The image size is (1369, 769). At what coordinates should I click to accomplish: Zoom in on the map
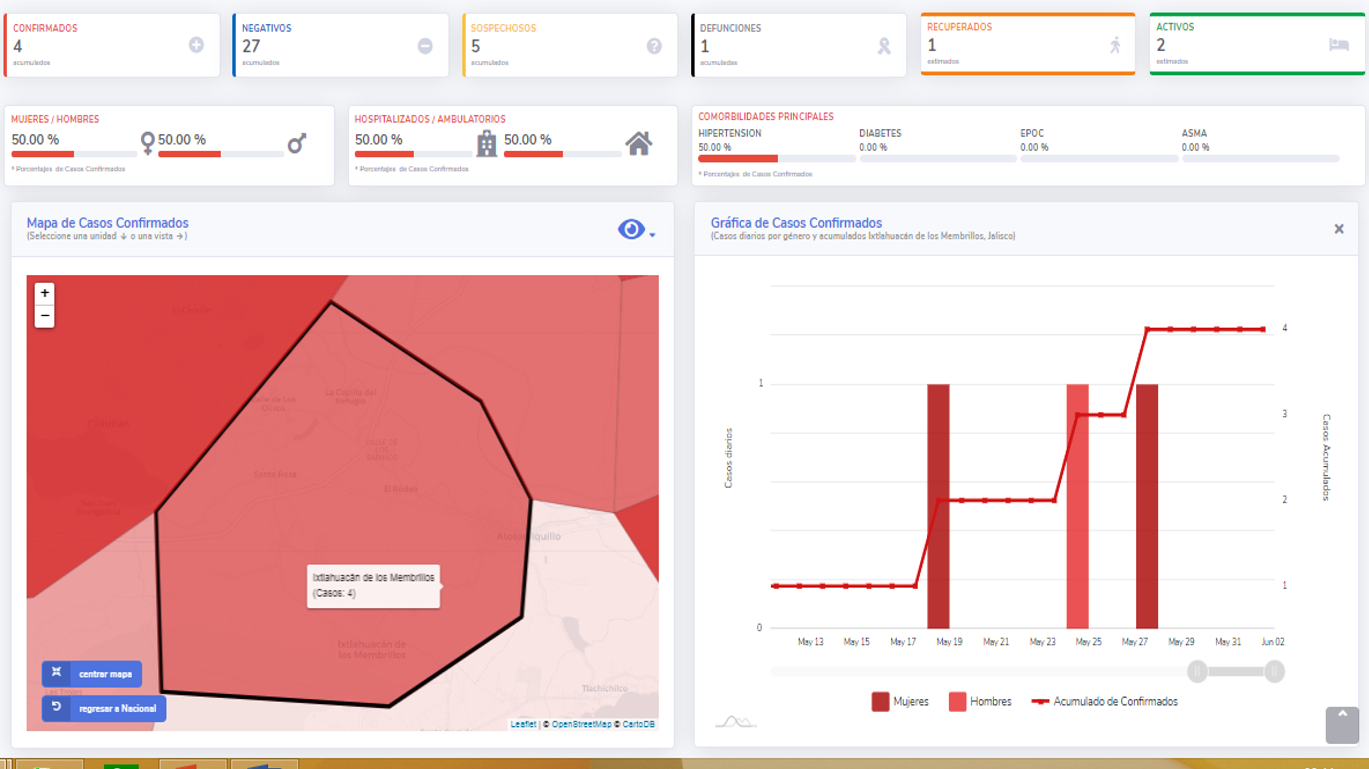[x=44, y=293]
